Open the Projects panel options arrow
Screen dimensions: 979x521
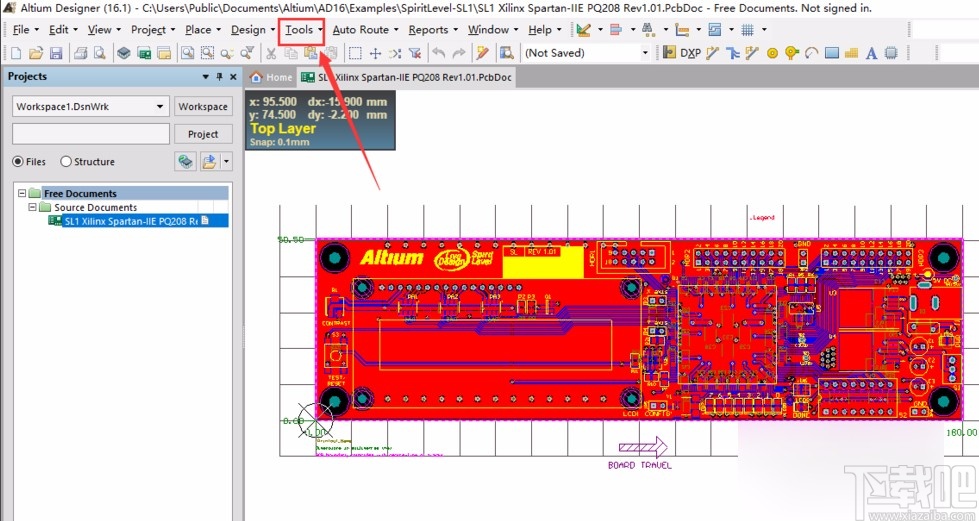pyautogui.click(x=205, y=77)
